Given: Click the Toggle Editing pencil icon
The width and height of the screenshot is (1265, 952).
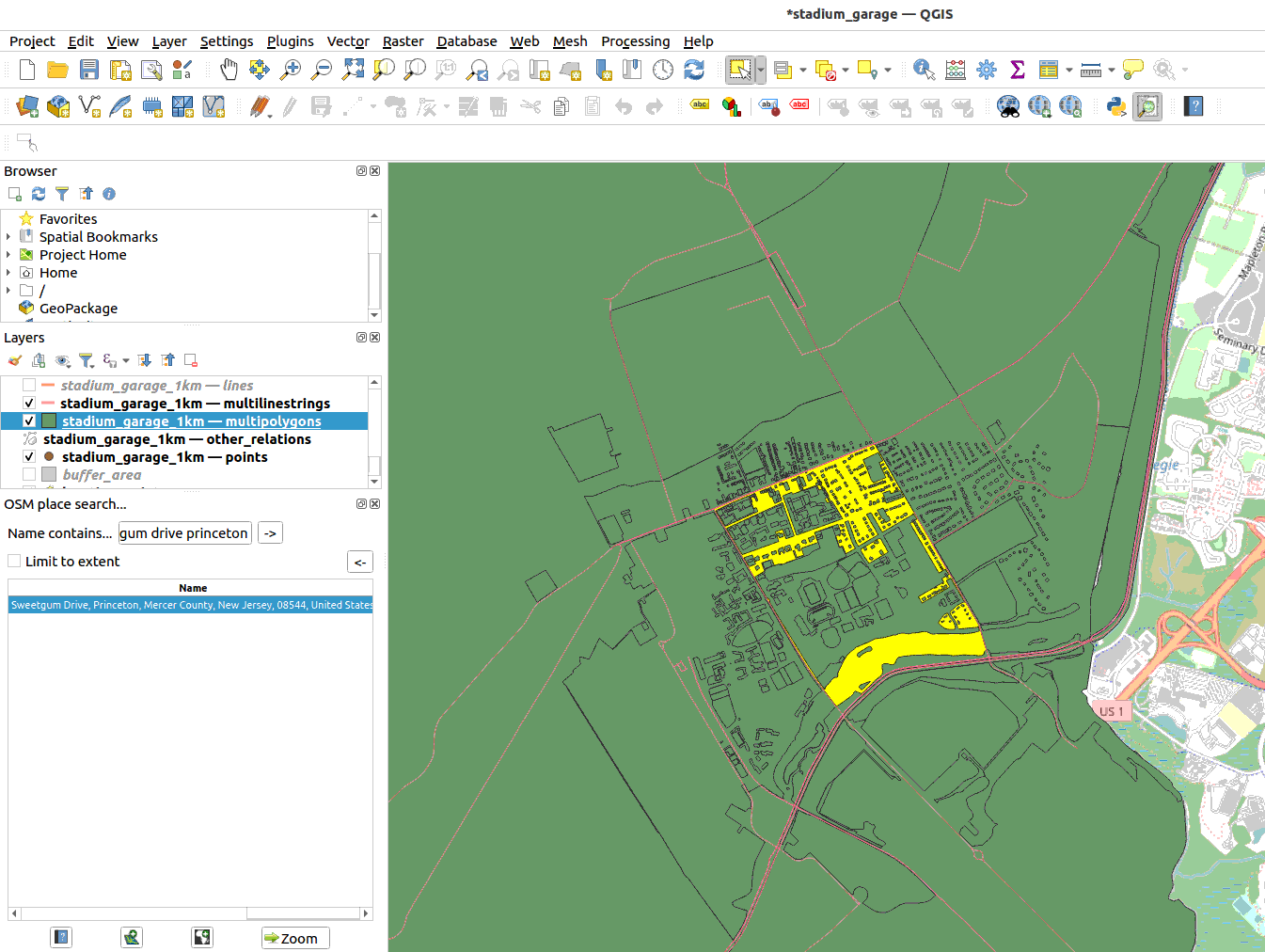Looking at the screenshot, I should 260,106.
